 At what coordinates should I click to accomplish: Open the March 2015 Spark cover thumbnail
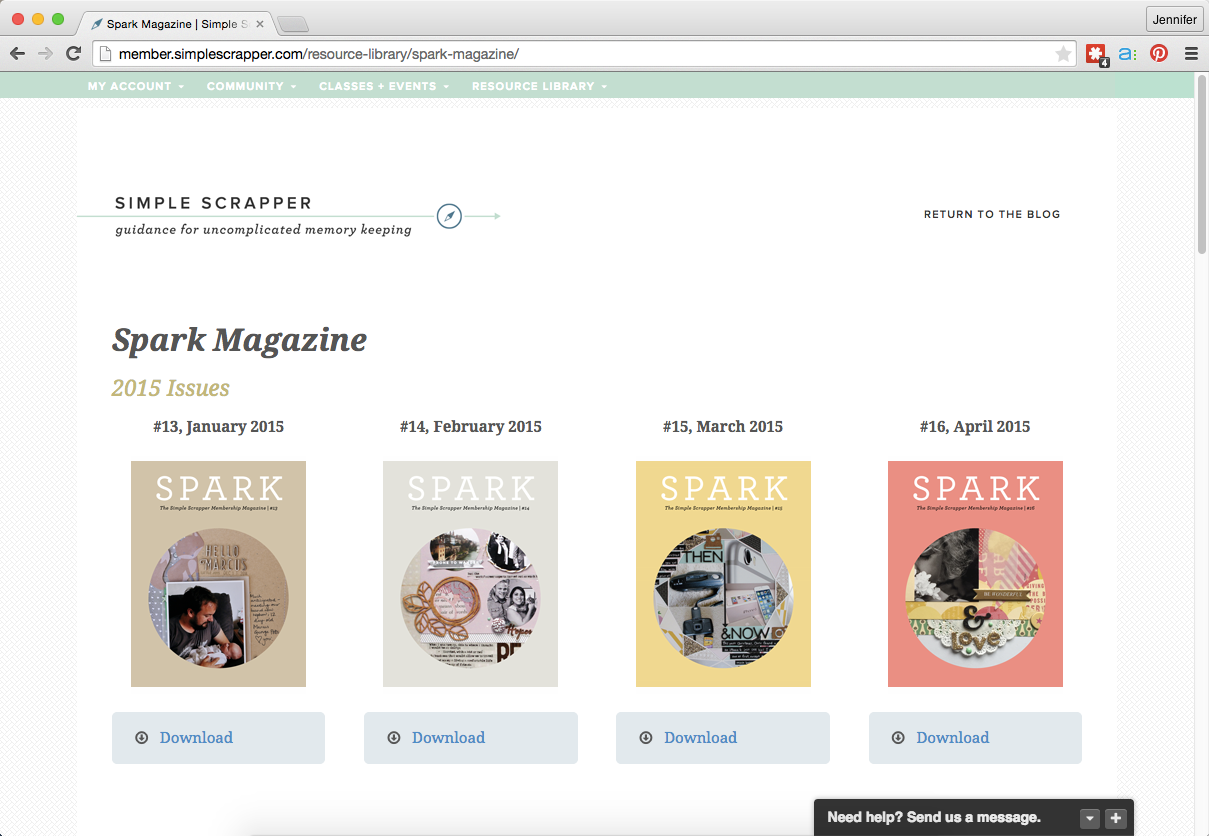(x=723, y=574)
